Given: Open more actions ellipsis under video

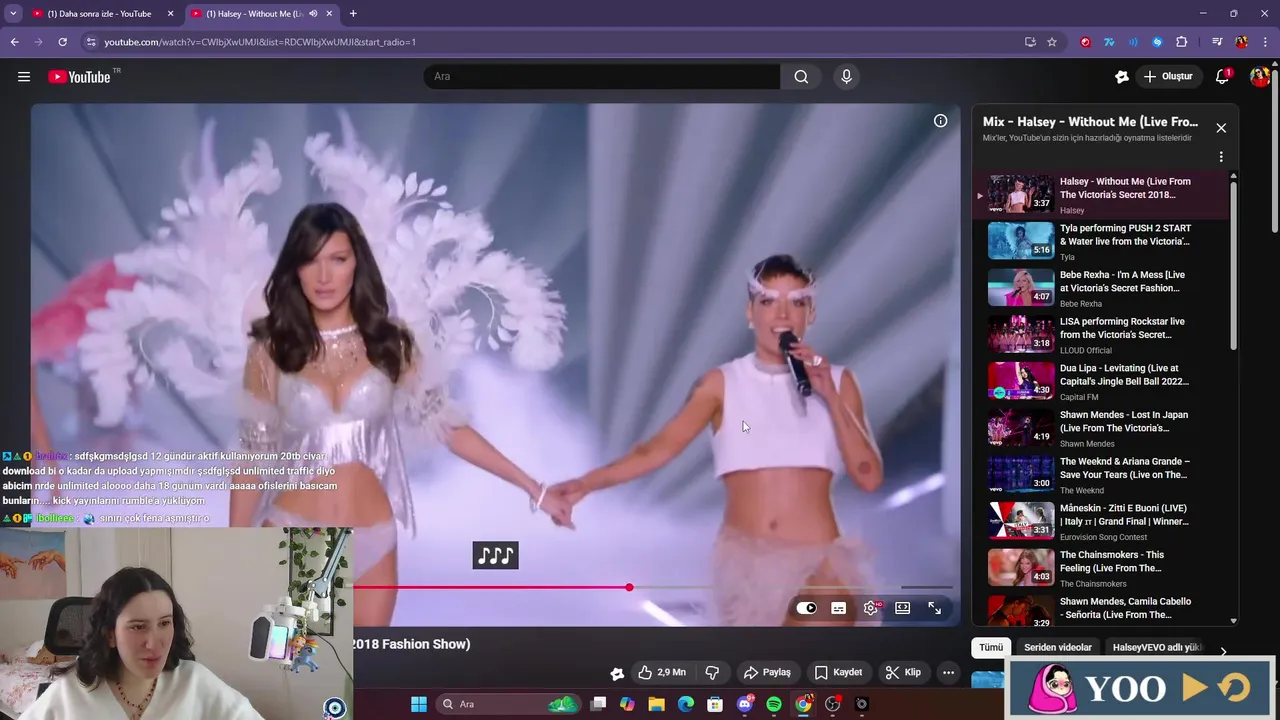Looking at the screenshot, I should [948, 672].
